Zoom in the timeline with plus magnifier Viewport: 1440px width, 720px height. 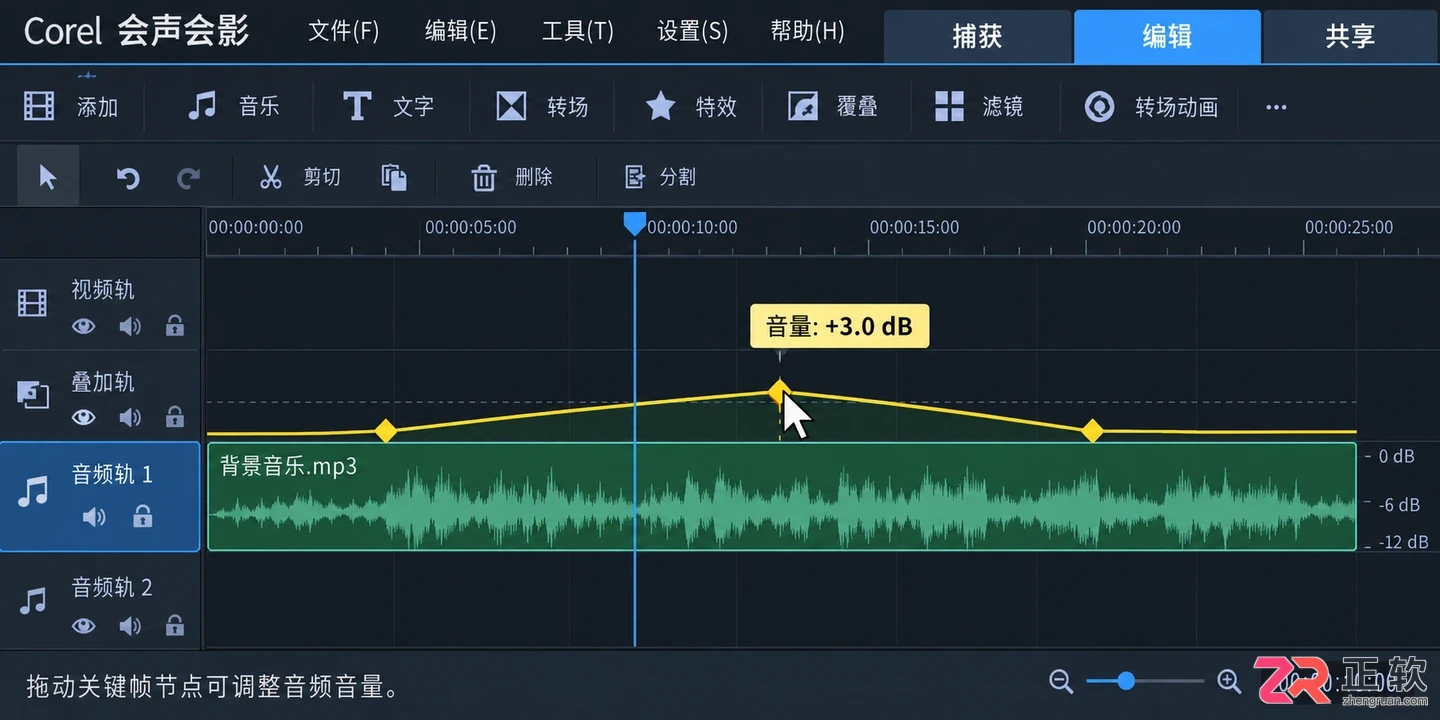click(x=1229, y=681)
